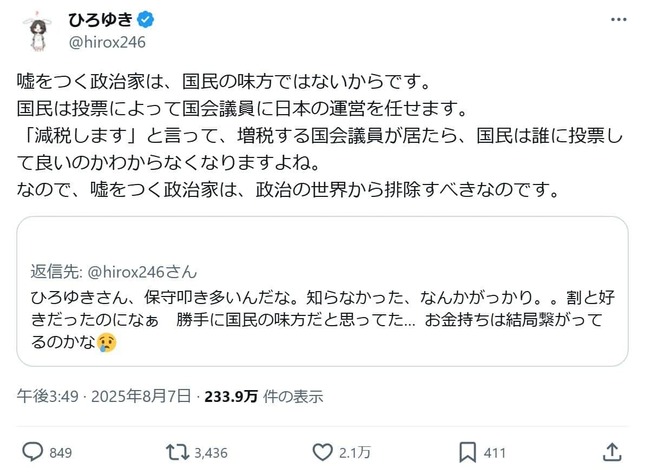Screen dimensions: 645x475
Task: Click the share upload icon
Action: (x=611, y=451)
